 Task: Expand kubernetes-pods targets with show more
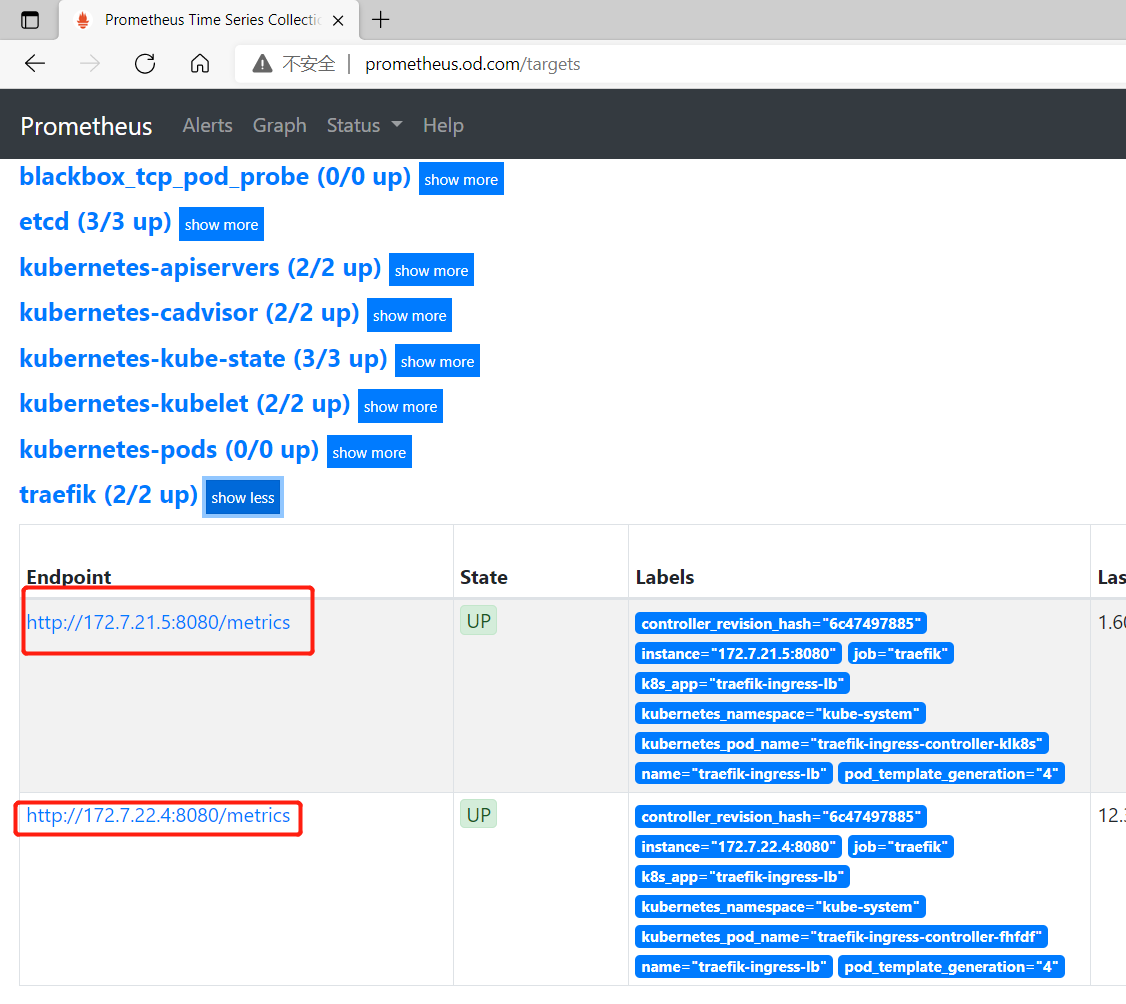coord(369,452)
